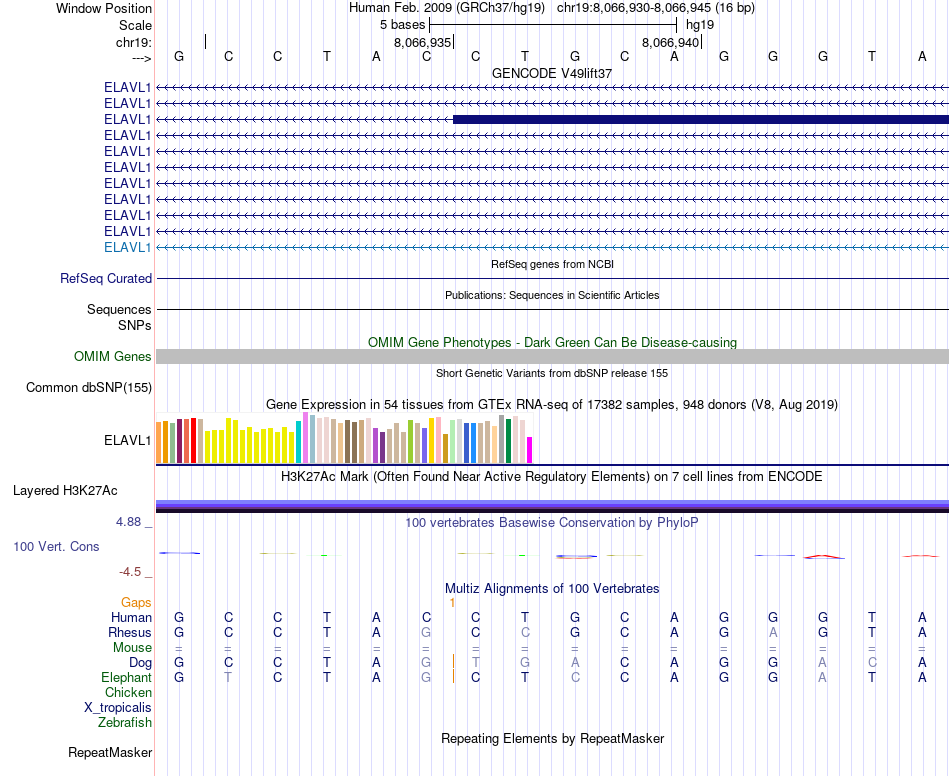Click the Window Position label
Screen dimensions: 950x776
pos(104,8)
